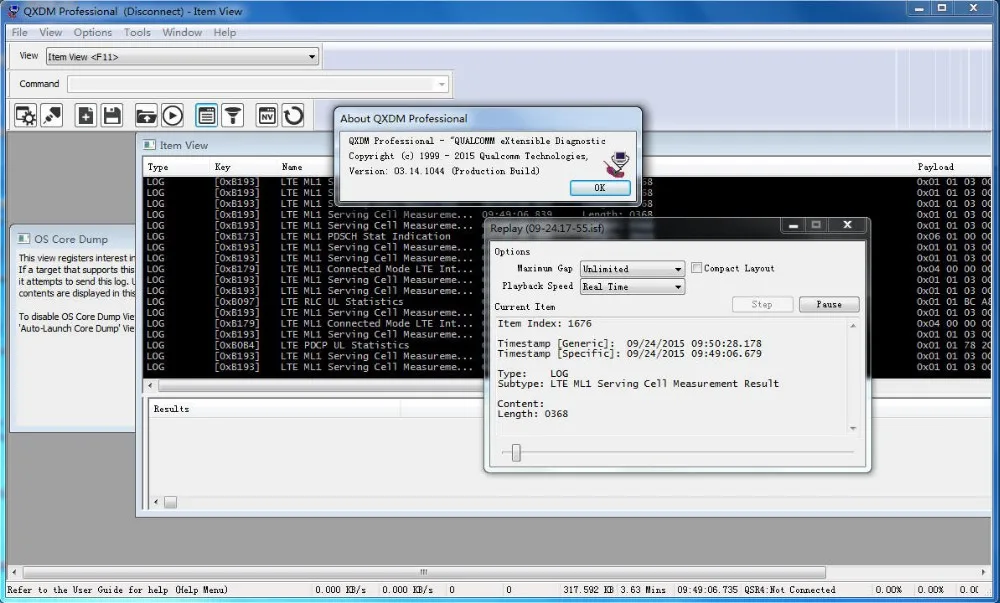1000x603 pixels.
Task: Select the LTE PDCP UL Statistics row
Action: (345, 345)
